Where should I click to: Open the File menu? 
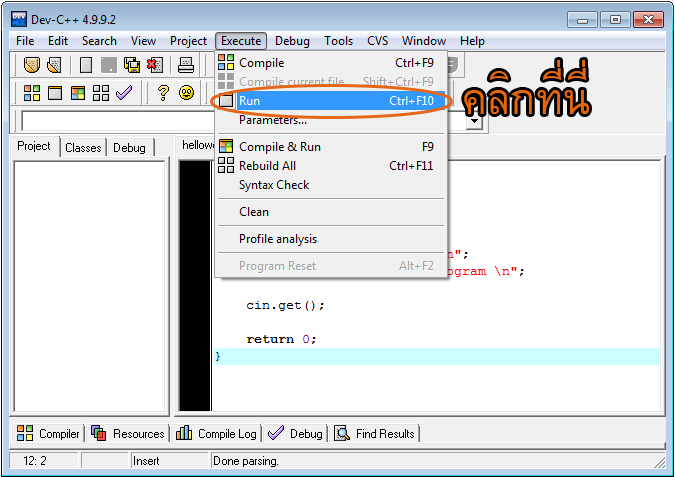(x=25, y=41)
